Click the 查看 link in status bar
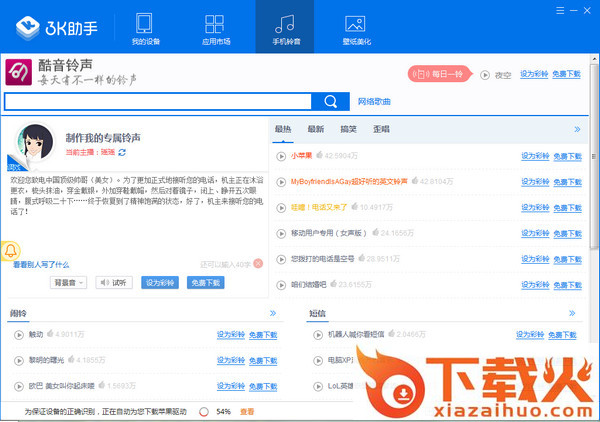The image size is (600, 422). click(x=247, y=412)
